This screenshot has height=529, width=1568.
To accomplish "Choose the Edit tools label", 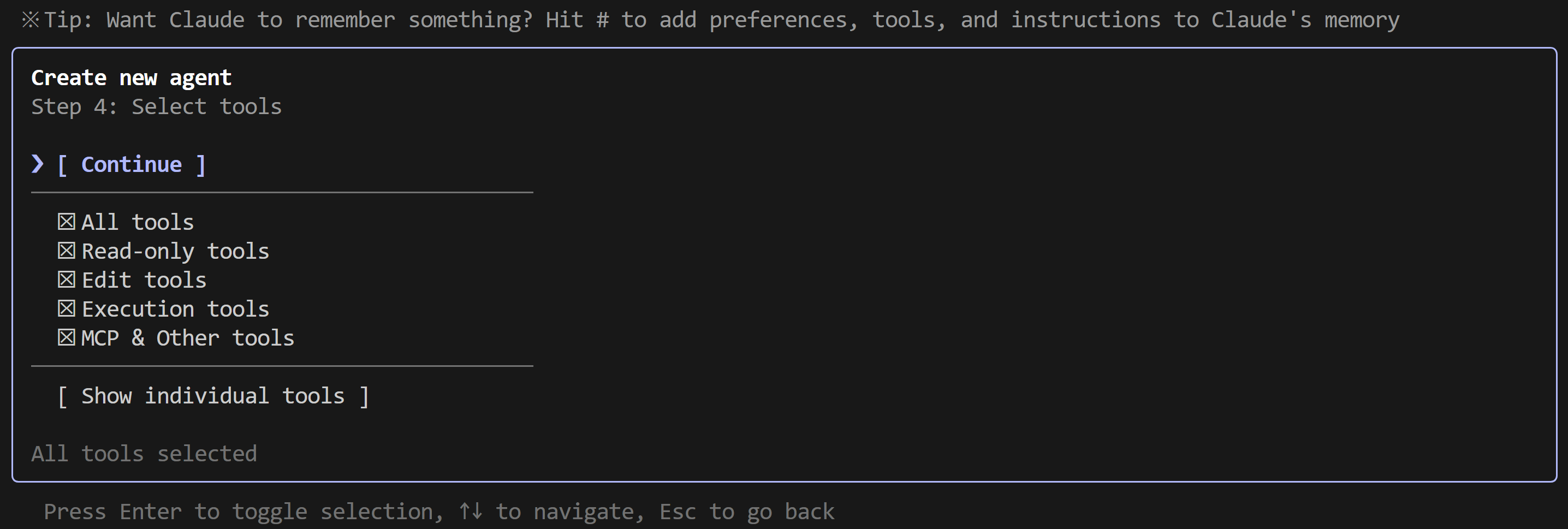I will (x=144, y=280).
